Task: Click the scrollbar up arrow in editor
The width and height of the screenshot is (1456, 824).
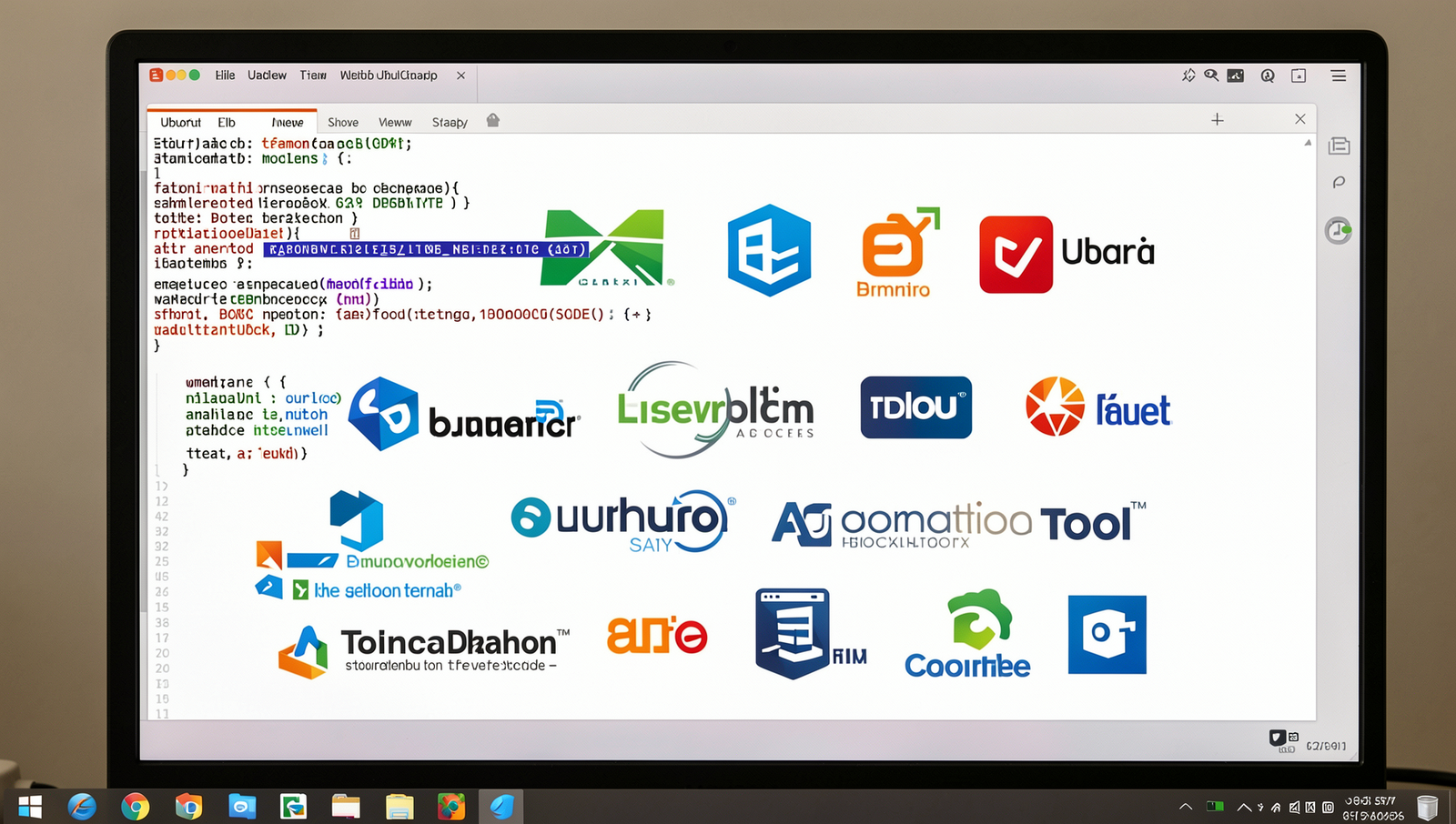Action: (x=1308, y=143)
